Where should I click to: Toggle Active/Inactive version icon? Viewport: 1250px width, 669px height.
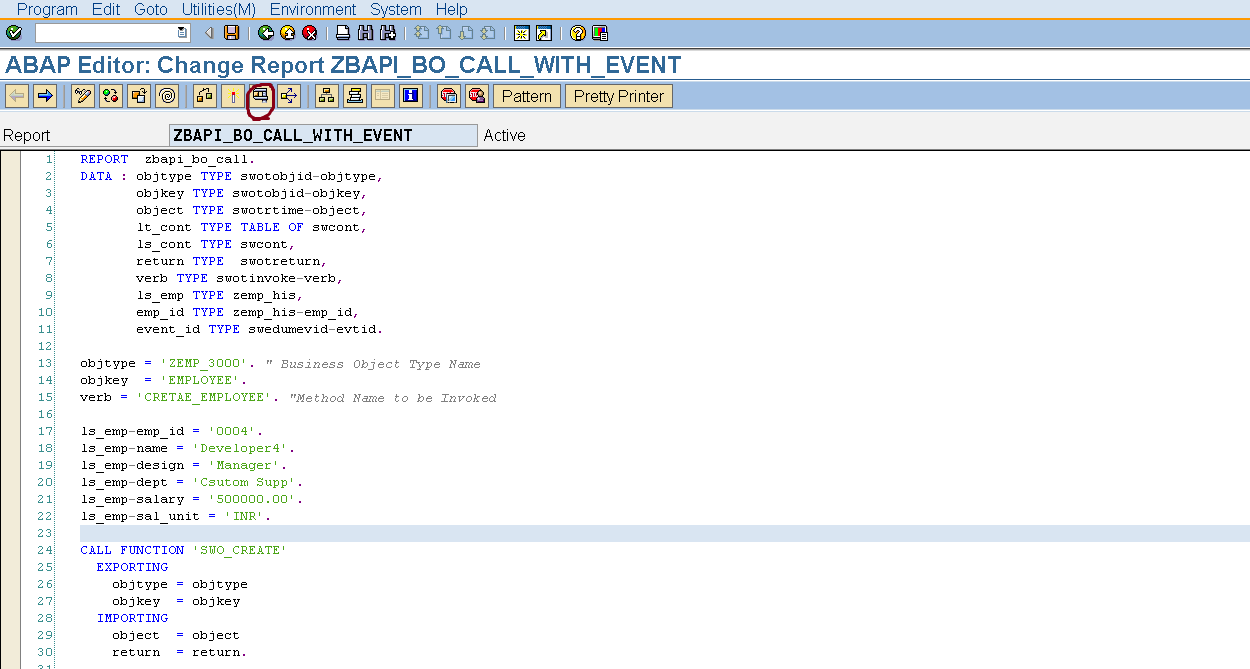111,96
